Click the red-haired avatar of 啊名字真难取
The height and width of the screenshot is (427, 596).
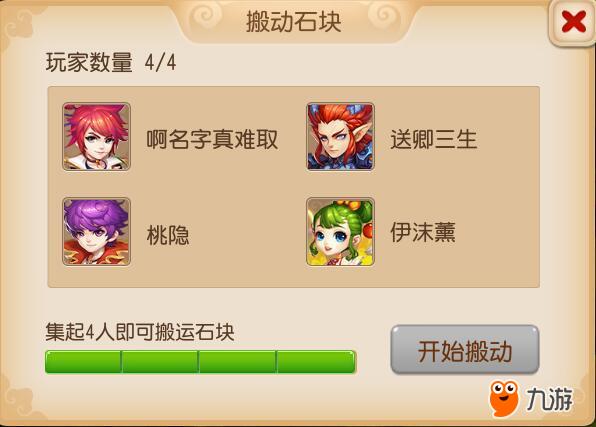tap(97, 137)
